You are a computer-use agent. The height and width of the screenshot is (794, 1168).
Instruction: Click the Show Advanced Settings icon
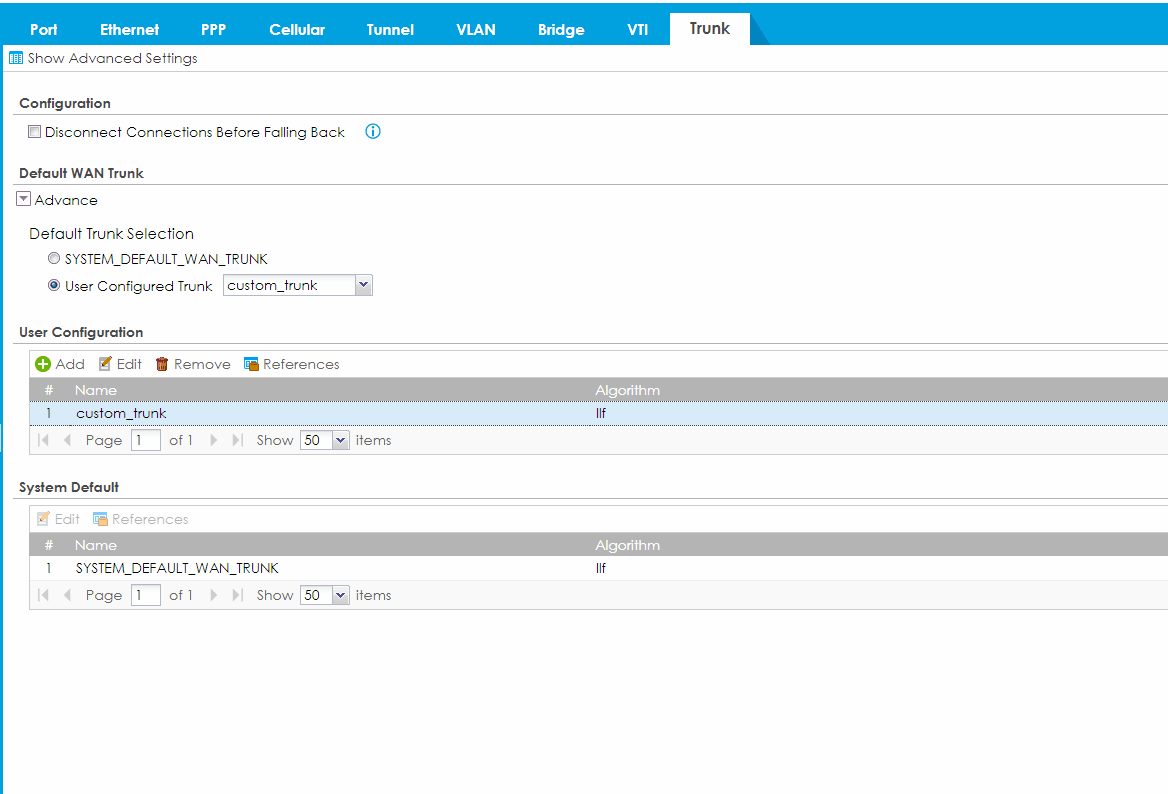tap(16, 58)
